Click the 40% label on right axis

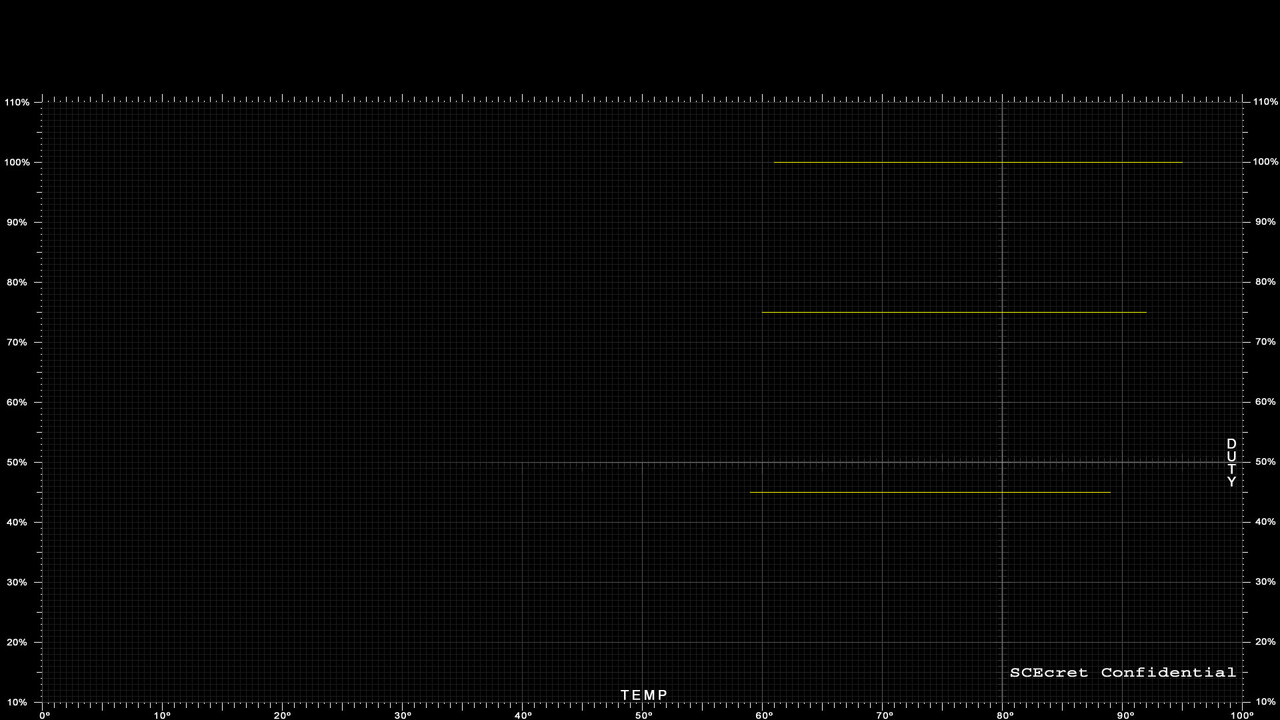(x=1265, y=522)
